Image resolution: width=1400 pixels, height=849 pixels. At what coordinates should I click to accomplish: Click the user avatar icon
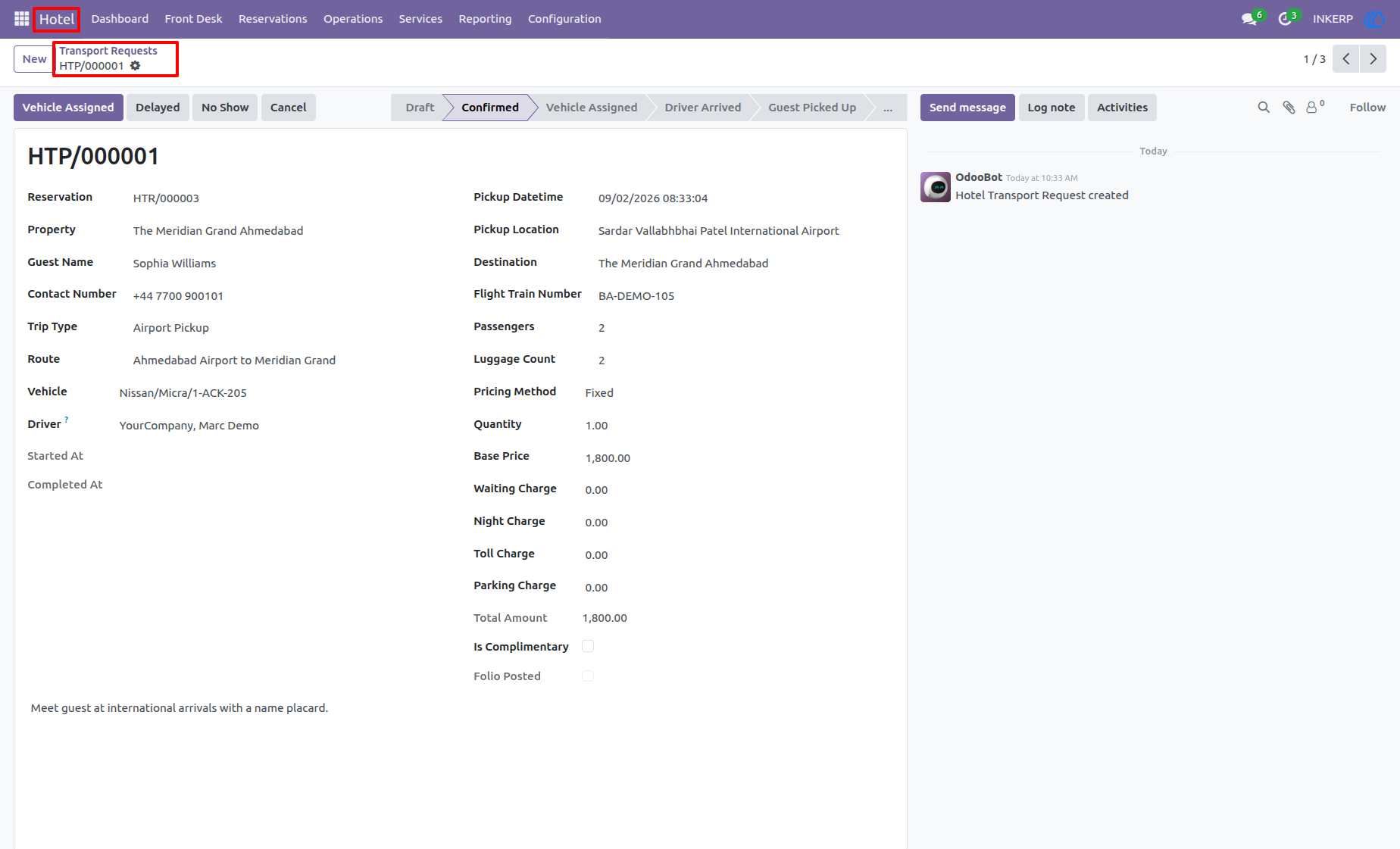[x=1373, y=19]
